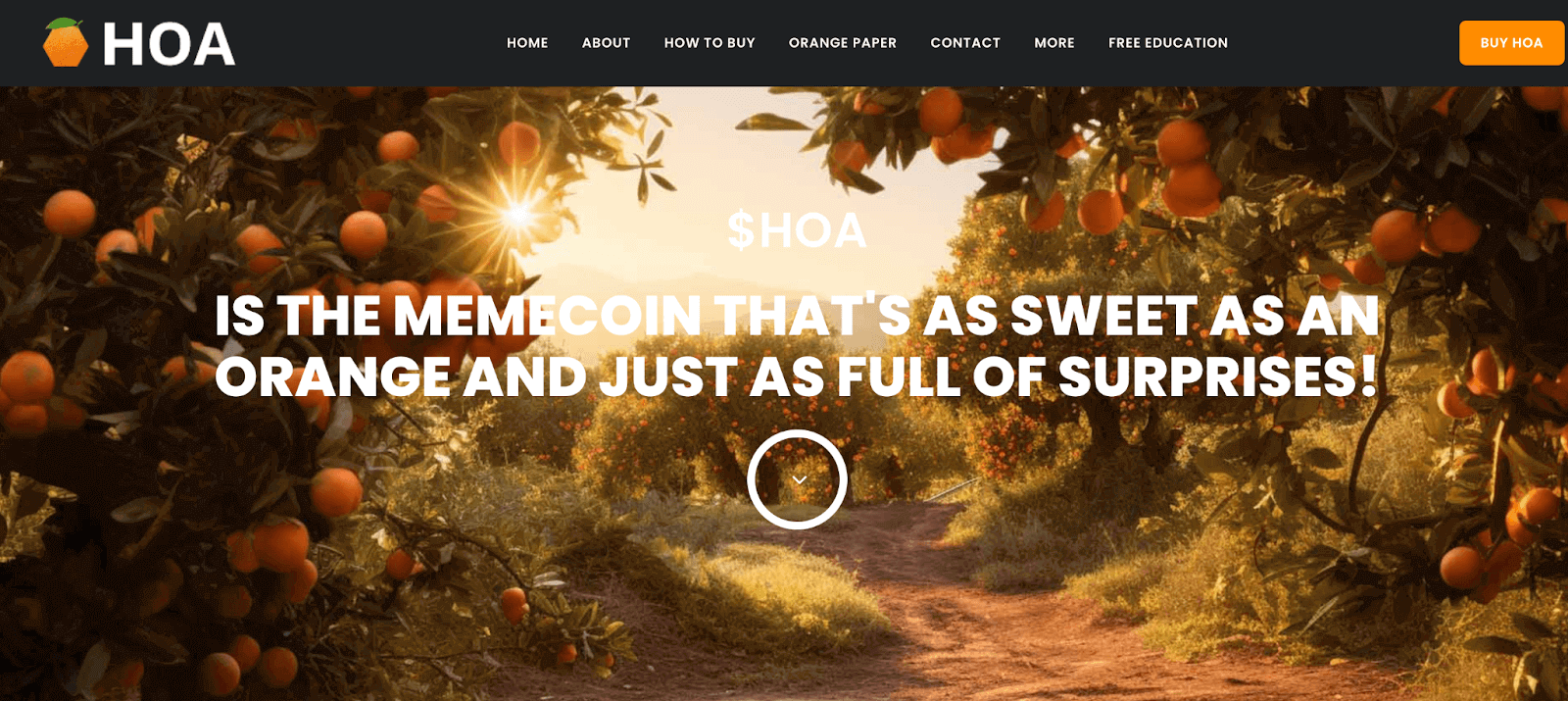The image size is (1568, 701).
Task: Expand the MORE navigation menu
Action: point(1054,43)
